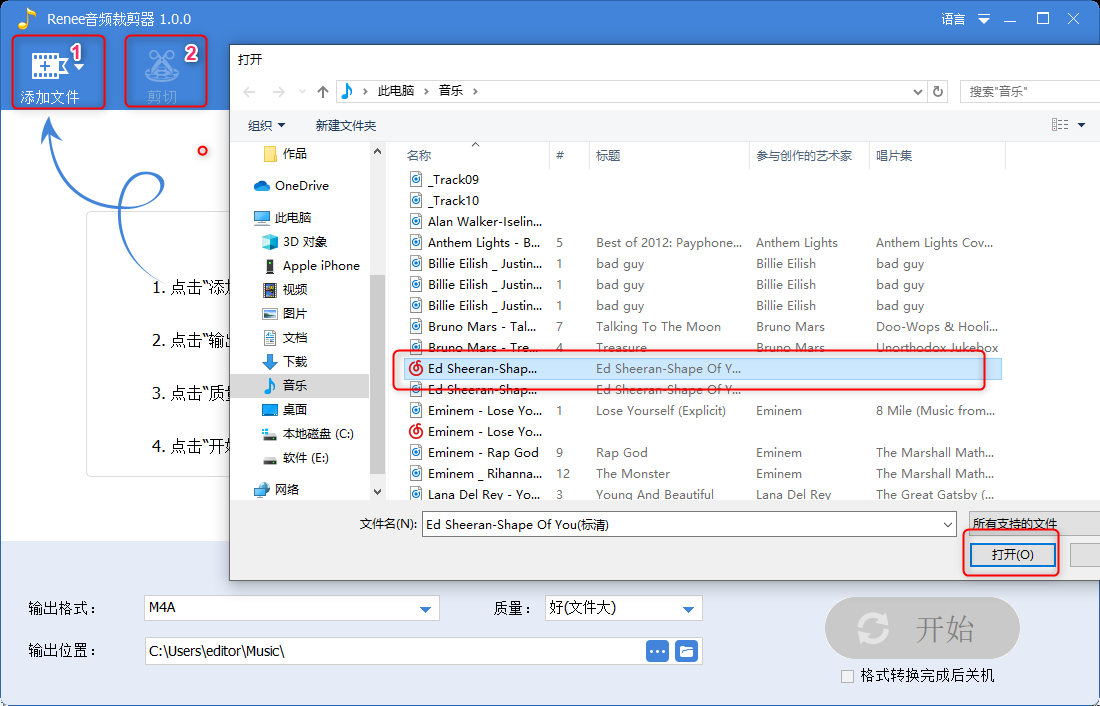Open the 文件名 combo box dropdown arrow
The image size is (1100, 706).
(x=948, y=524)
